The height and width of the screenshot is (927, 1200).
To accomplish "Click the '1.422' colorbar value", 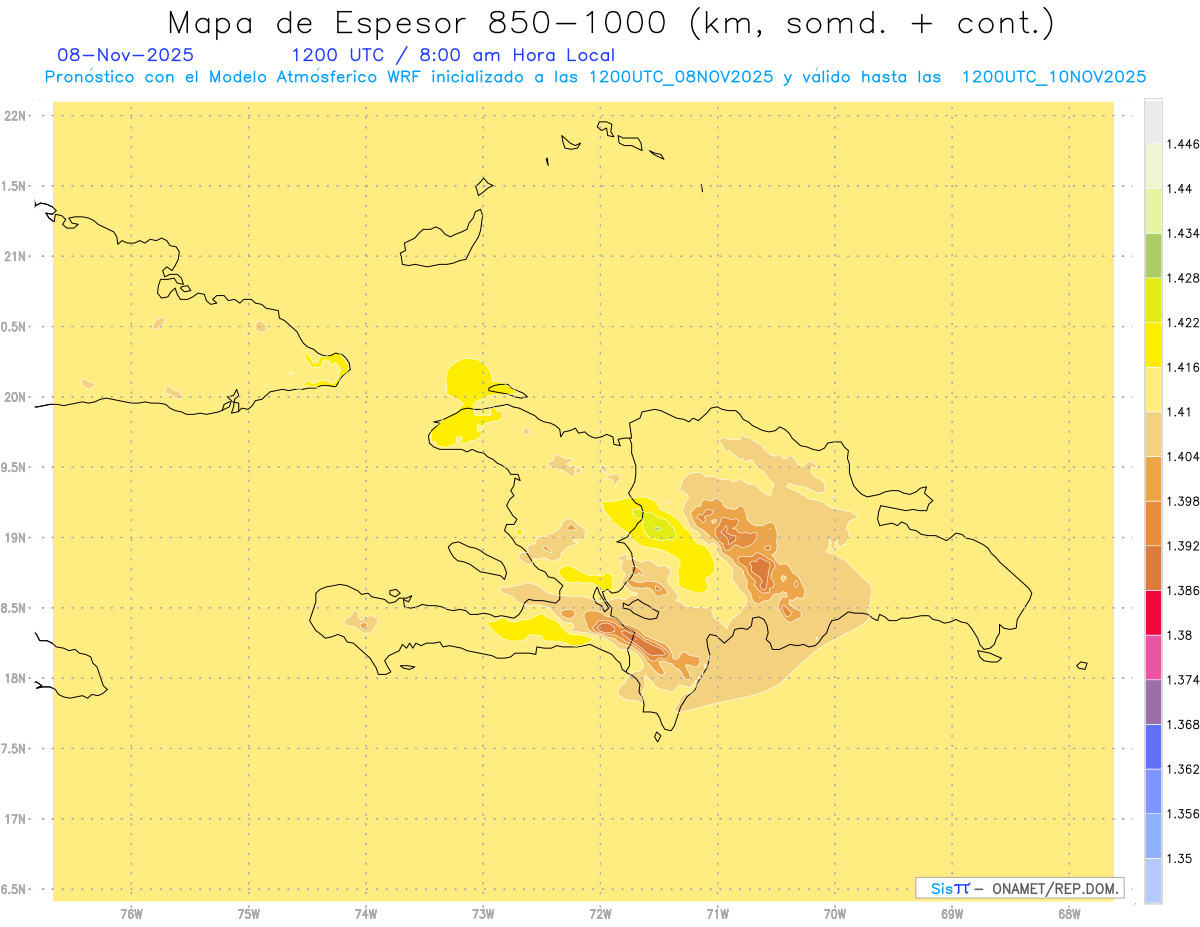I will [x=1183, y=323].
